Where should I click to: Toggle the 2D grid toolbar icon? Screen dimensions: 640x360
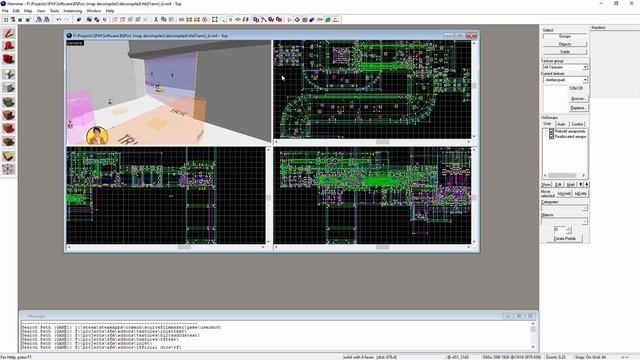[x=6, y=20]
